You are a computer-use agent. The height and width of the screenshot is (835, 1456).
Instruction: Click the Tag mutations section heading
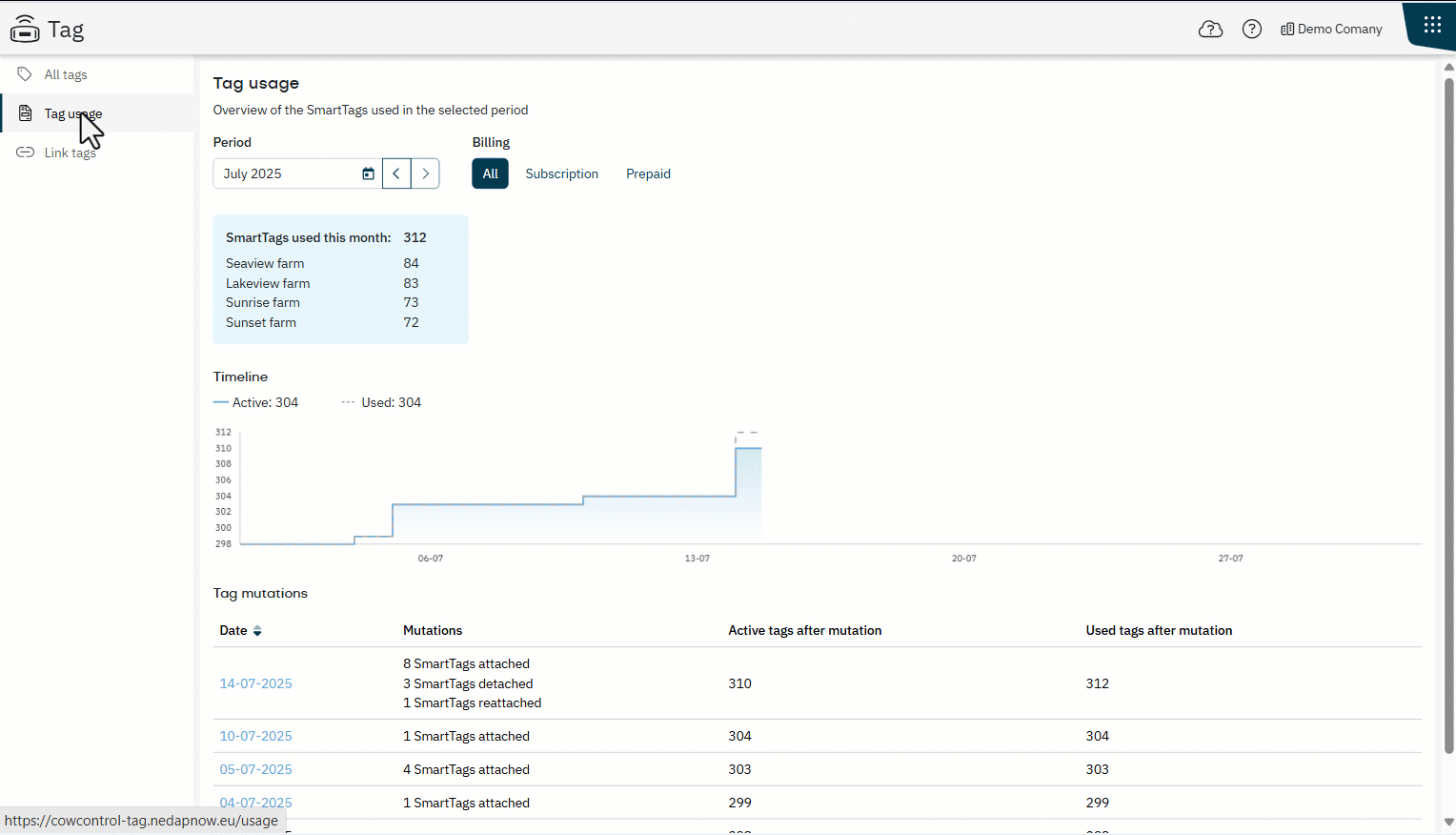click(x=260, y=593)
